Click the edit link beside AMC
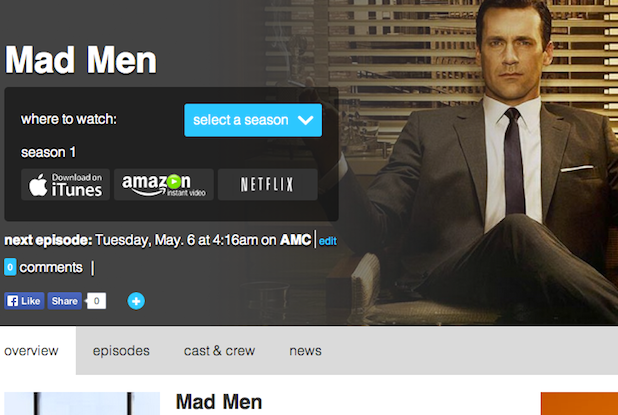Screen dimensions: 618x415 tap(328, 241)
